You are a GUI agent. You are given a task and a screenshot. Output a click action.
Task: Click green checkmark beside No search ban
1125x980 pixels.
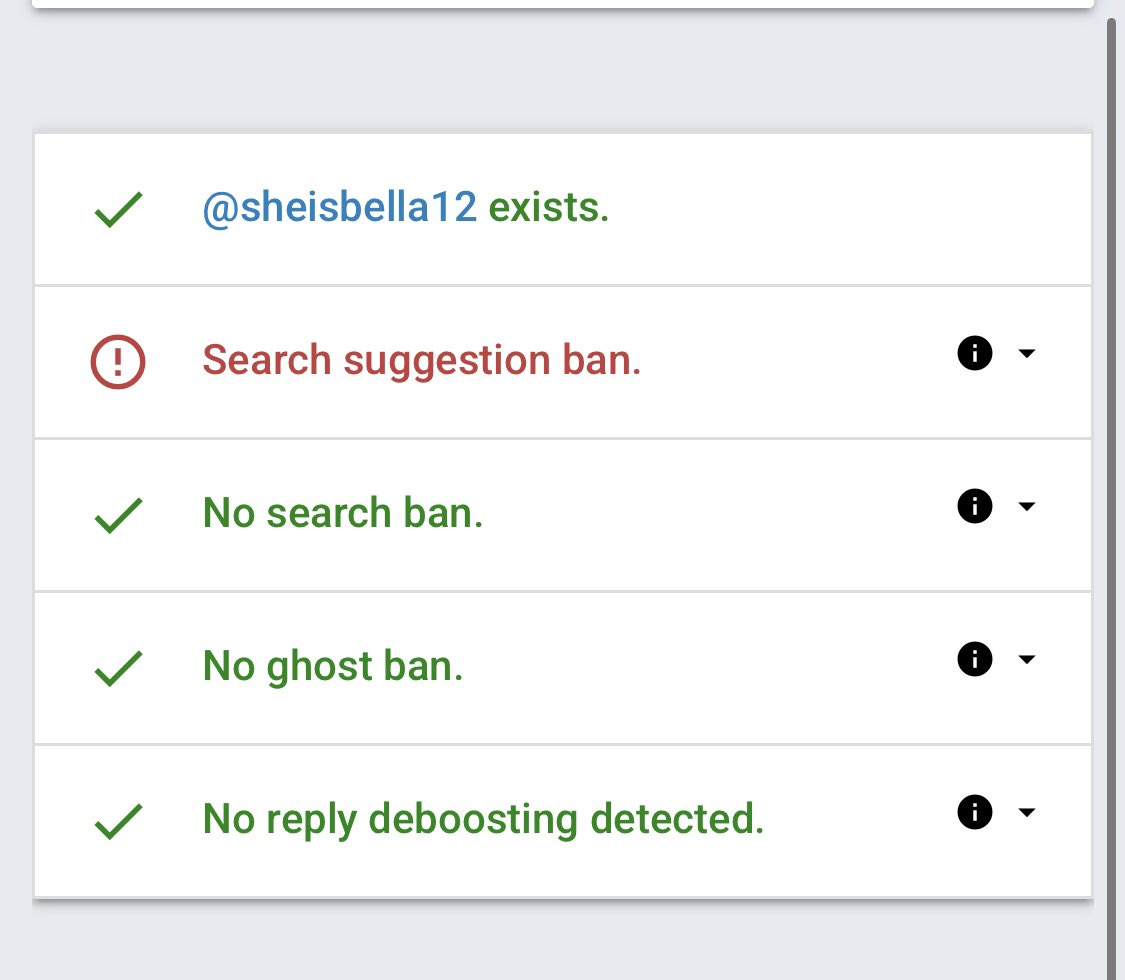tap(118, 515)
